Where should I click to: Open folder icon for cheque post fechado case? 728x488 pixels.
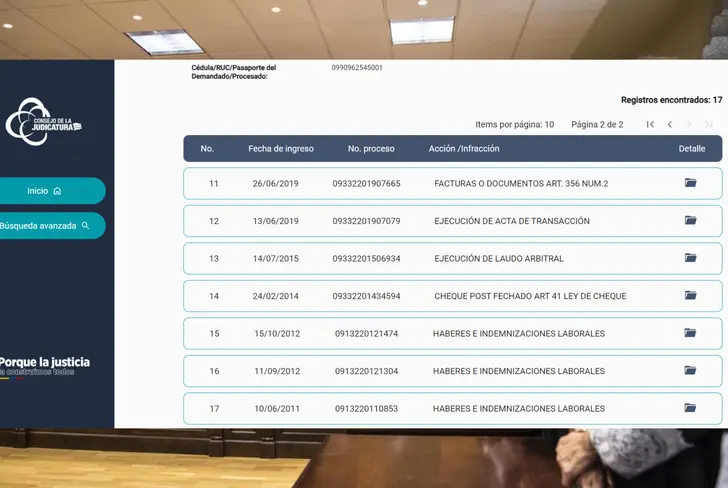coord(690,296)
